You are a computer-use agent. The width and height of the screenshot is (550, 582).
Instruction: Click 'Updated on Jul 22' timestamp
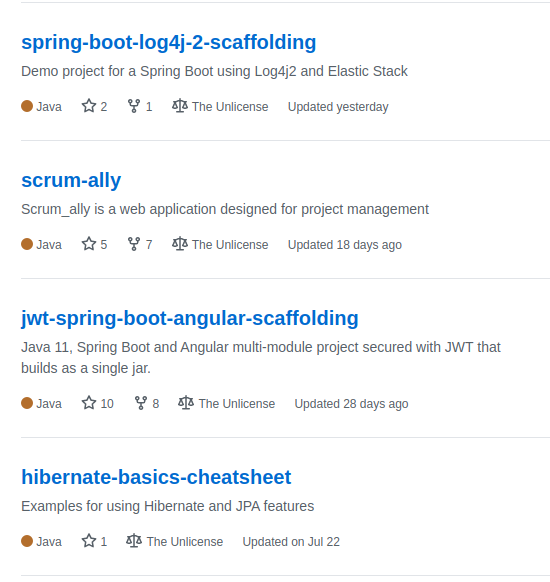click(x=291, y=542)
